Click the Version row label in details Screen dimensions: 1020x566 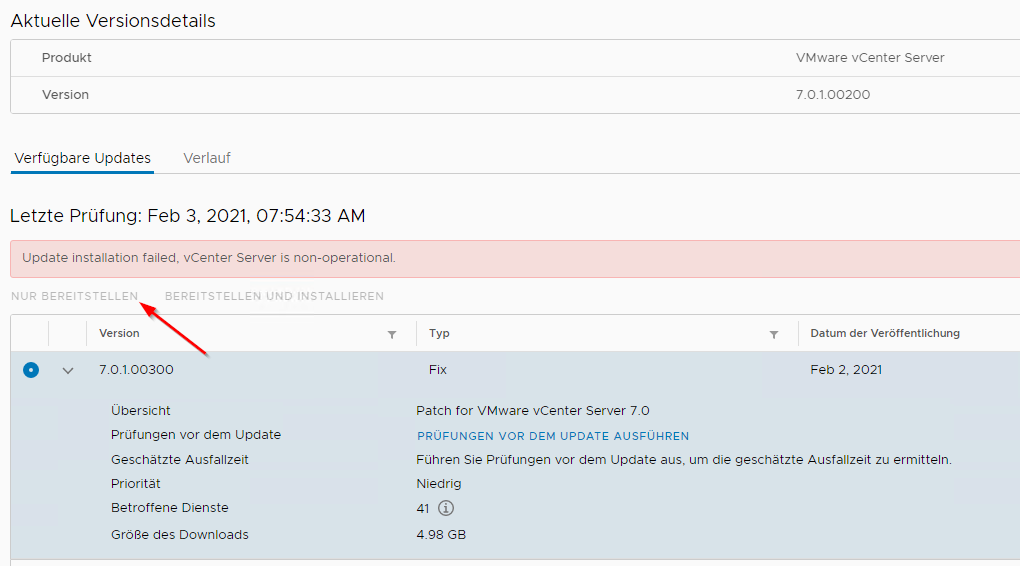65,95
